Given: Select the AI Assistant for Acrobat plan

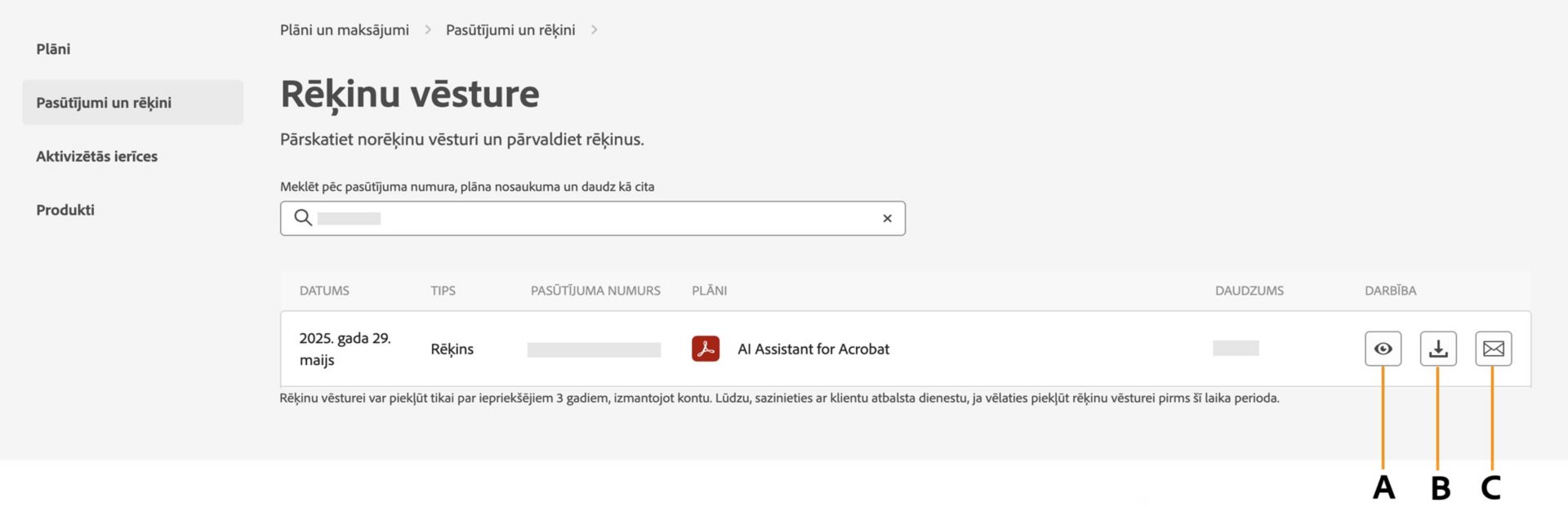Looking at the screenshot, I should tap(813, 349).
